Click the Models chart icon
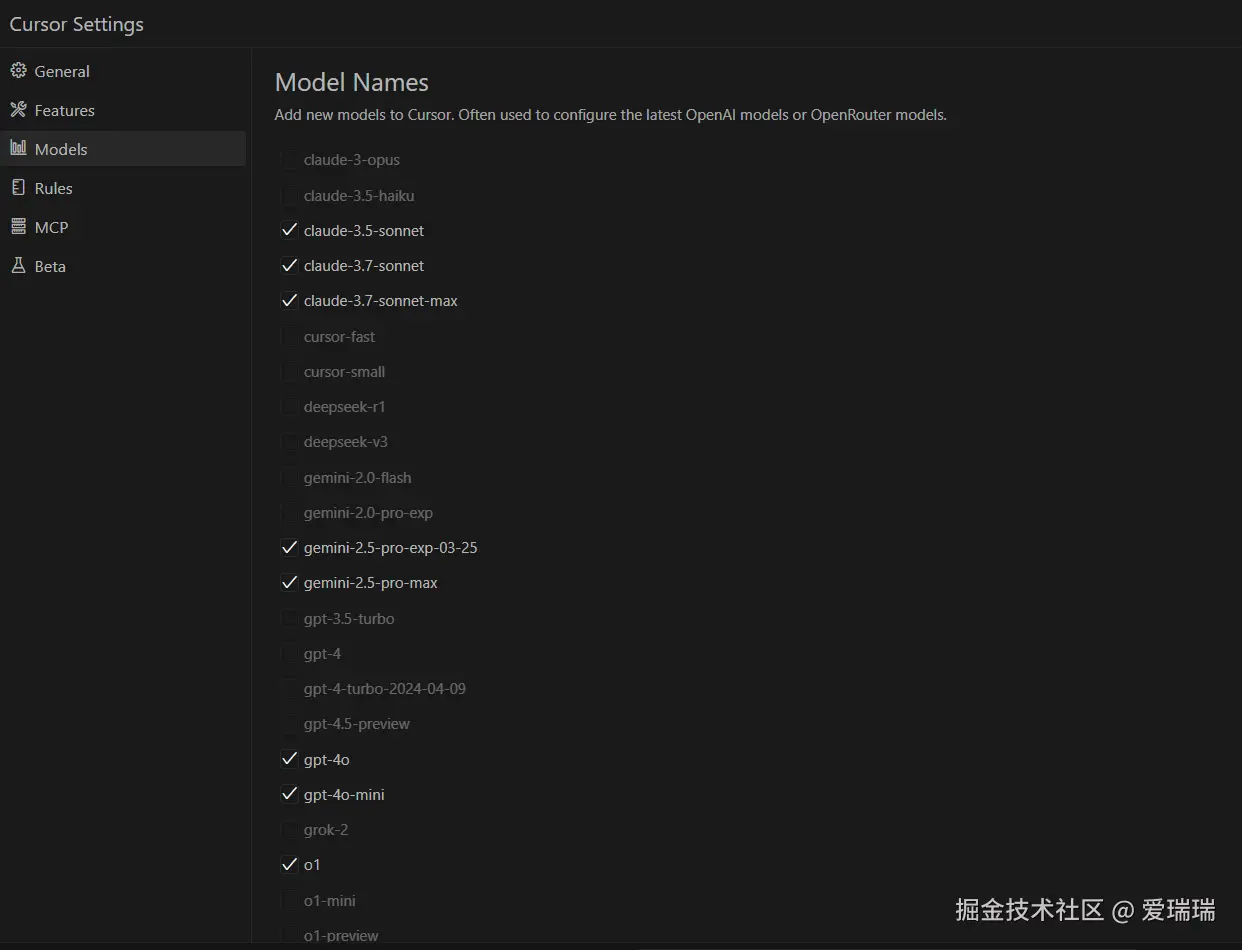 18,149
